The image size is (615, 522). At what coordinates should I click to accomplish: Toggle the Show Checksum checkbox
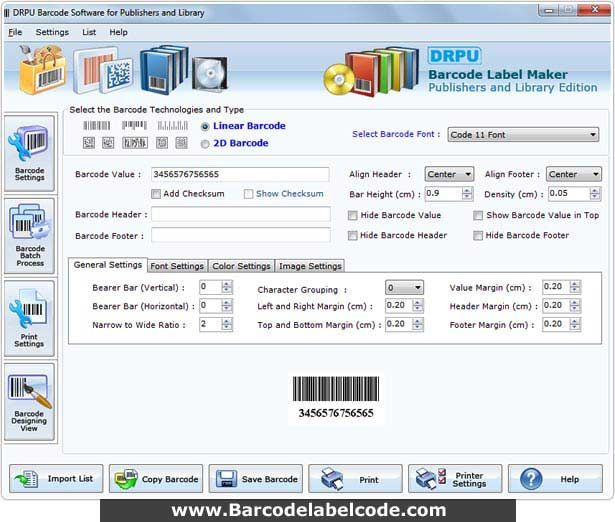tap(248, 194)
